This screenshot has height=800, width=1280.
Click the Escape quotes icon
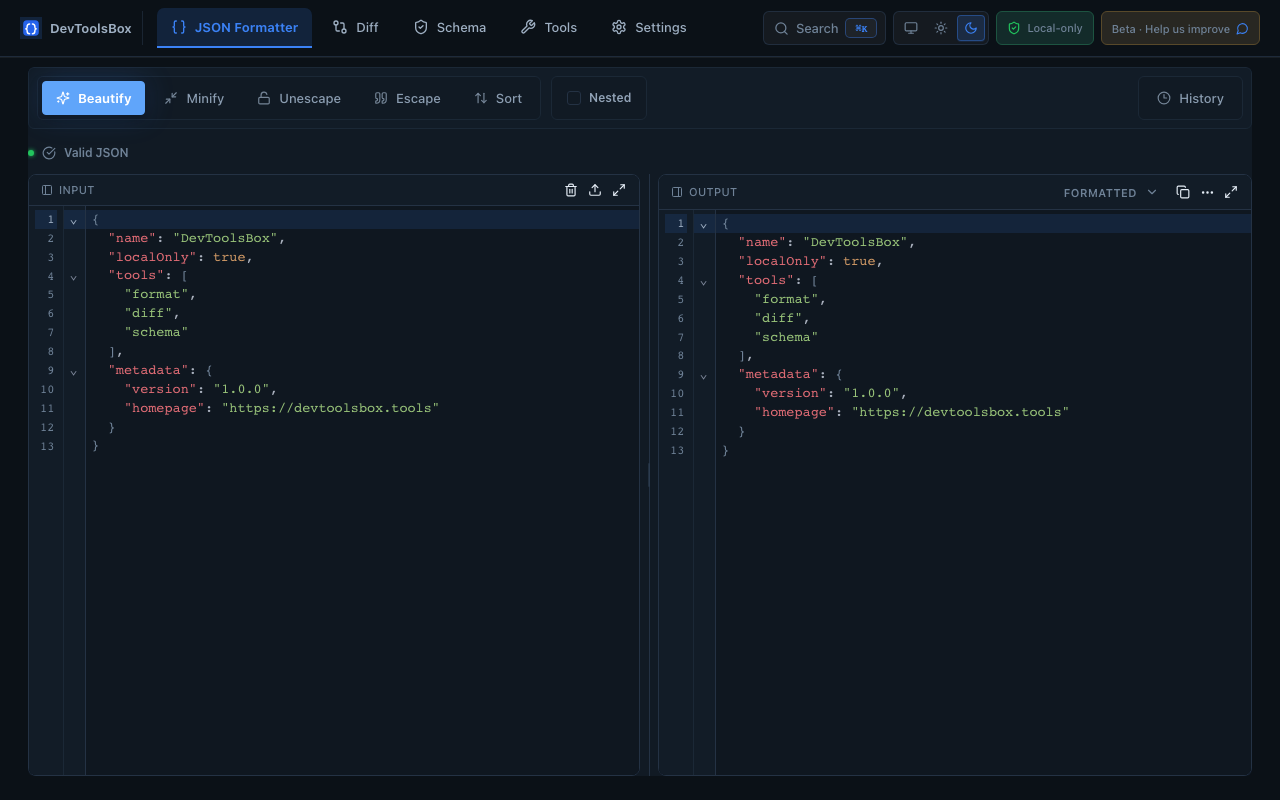coord(381,98)
